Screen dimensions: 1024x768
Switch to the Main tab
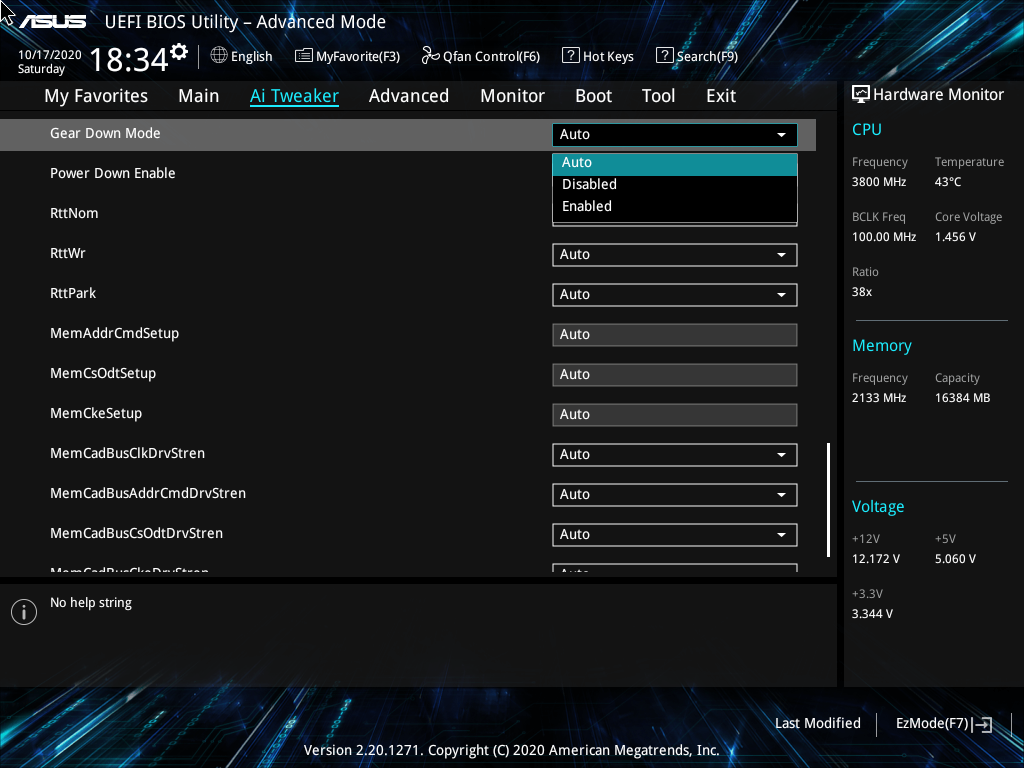click(x=199, y=96)
